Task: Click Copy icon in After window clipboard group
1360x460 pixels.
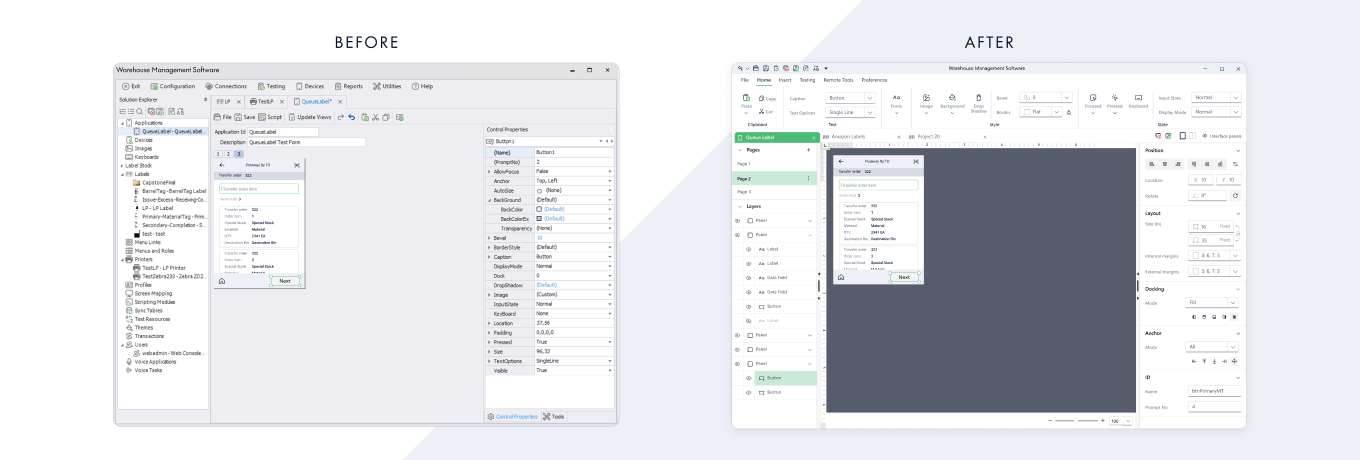Action: pos(761,98)
